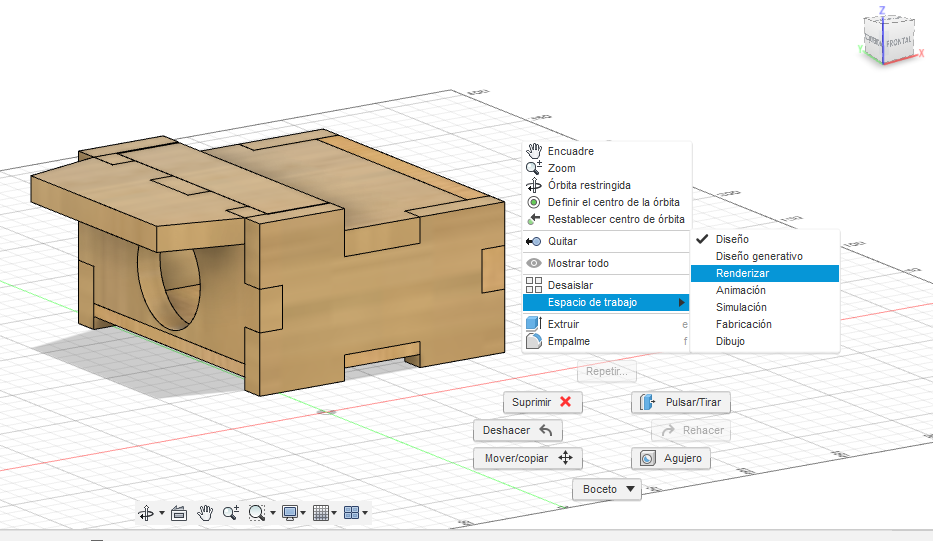Screen dimensions: 933x541
Task: Click the Zoom Window icon in navigation bar
Action: point(256,513)
